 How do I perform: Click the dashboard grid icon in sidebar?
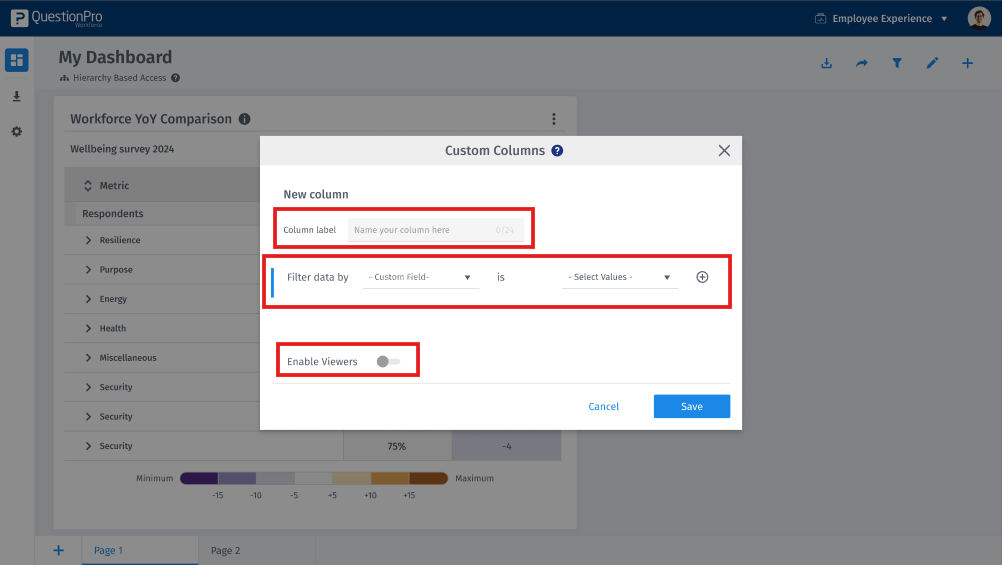coord(16,60)
